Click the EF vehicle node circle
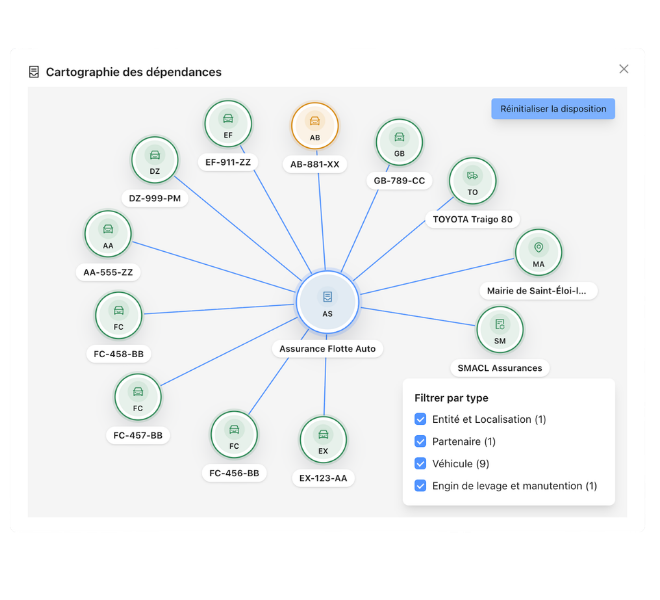 click(x=228, y=124)
